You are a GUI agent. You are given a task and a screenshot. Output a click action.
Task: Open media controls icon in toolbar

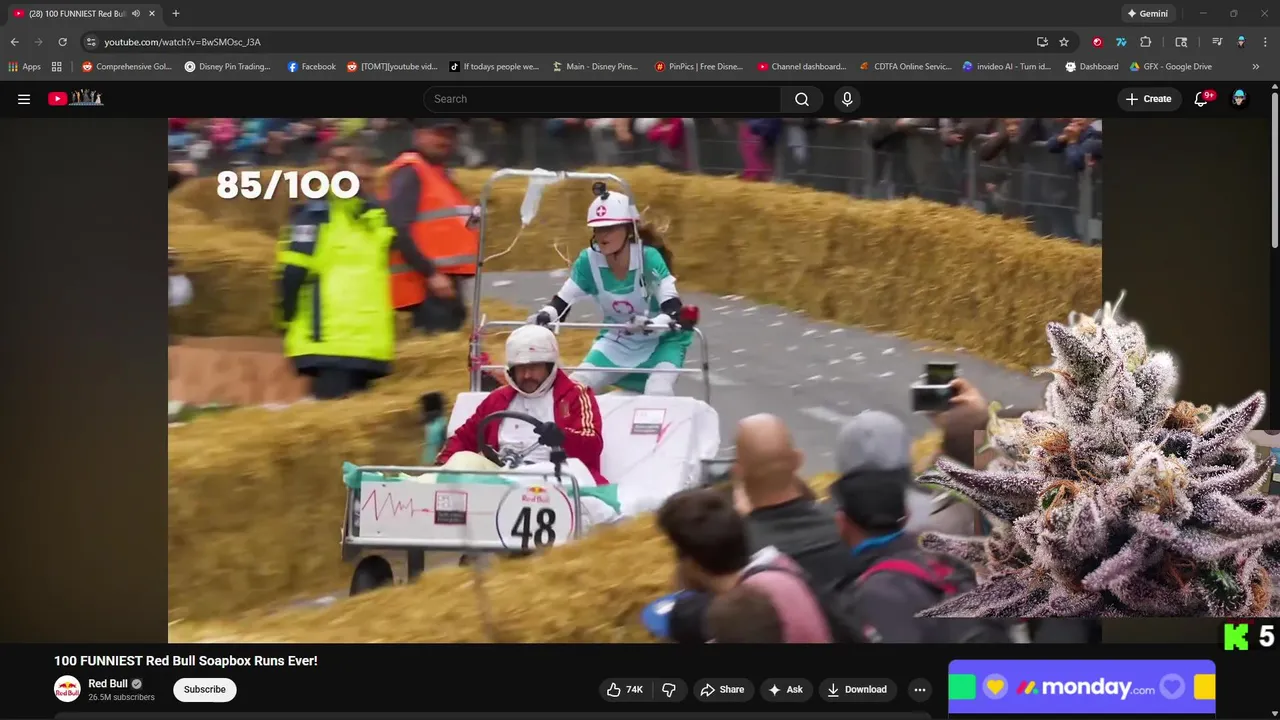click(x=1217, y=42)
